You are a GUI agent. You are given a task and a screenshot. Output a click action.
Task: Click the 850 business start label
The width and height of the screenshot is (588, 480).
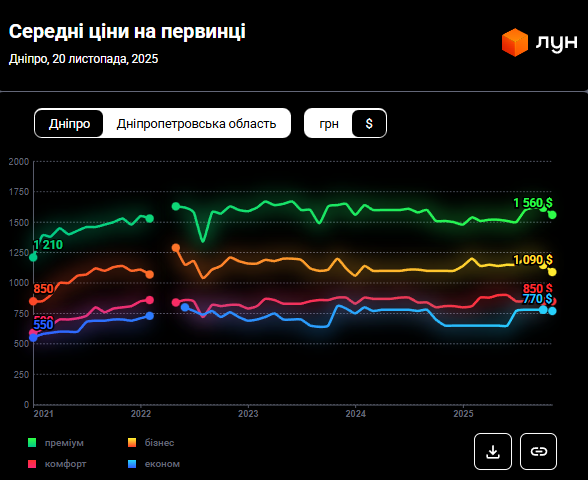44,289
